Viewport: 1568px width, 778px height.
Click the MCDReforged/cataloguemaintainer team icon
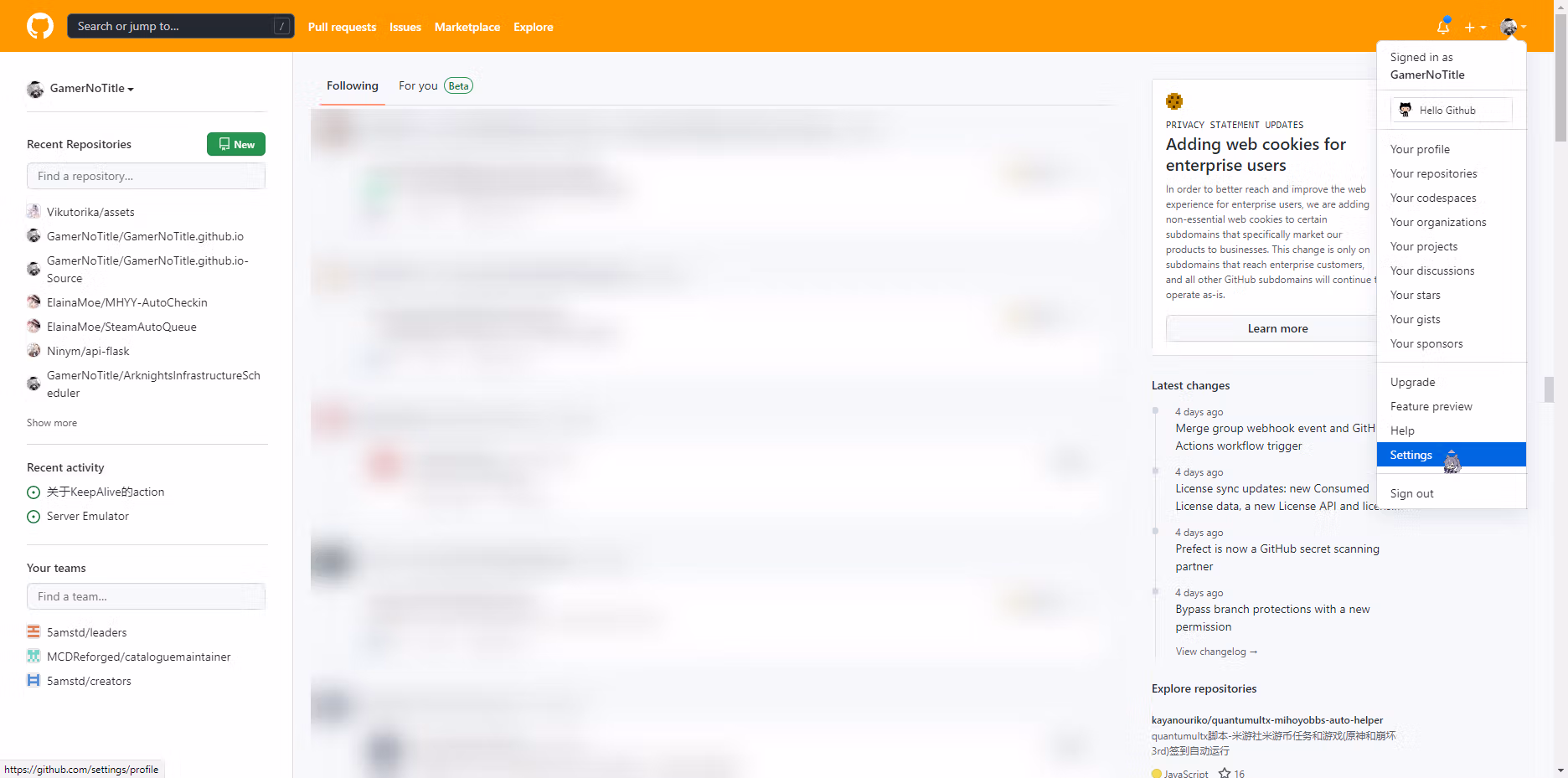tap(34, 656)
